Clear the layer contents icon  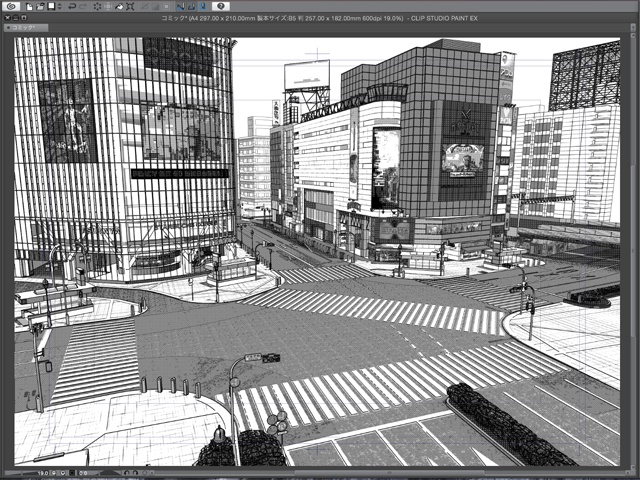[97, 6]
